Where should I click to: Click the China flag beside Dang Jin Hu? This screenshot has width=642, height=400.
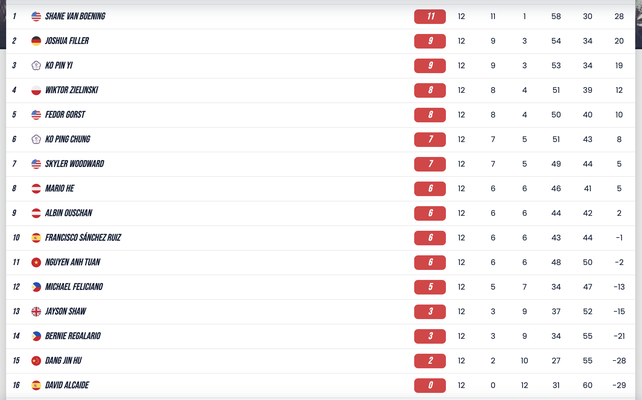pos(36,360)
